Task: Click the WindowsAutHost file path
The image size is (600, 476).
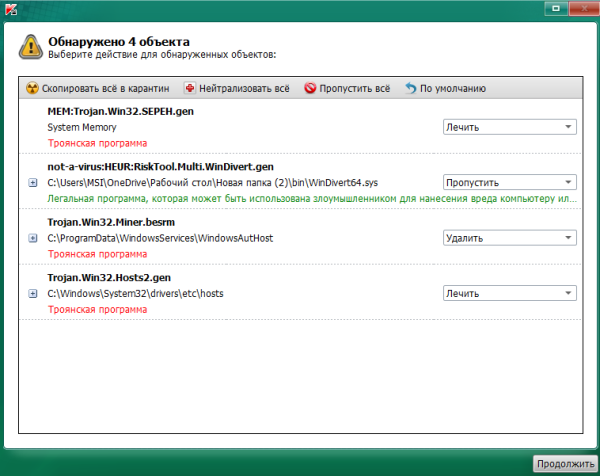Action: click(x=160, y=238)
